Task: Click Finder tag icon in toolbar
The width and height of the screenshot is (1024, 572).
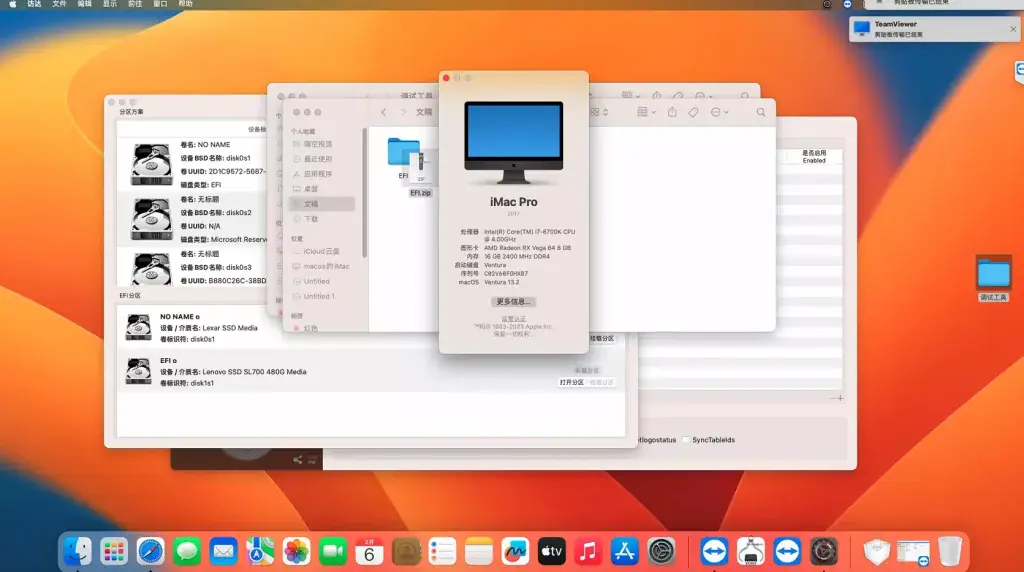Action: pos(694,112)
